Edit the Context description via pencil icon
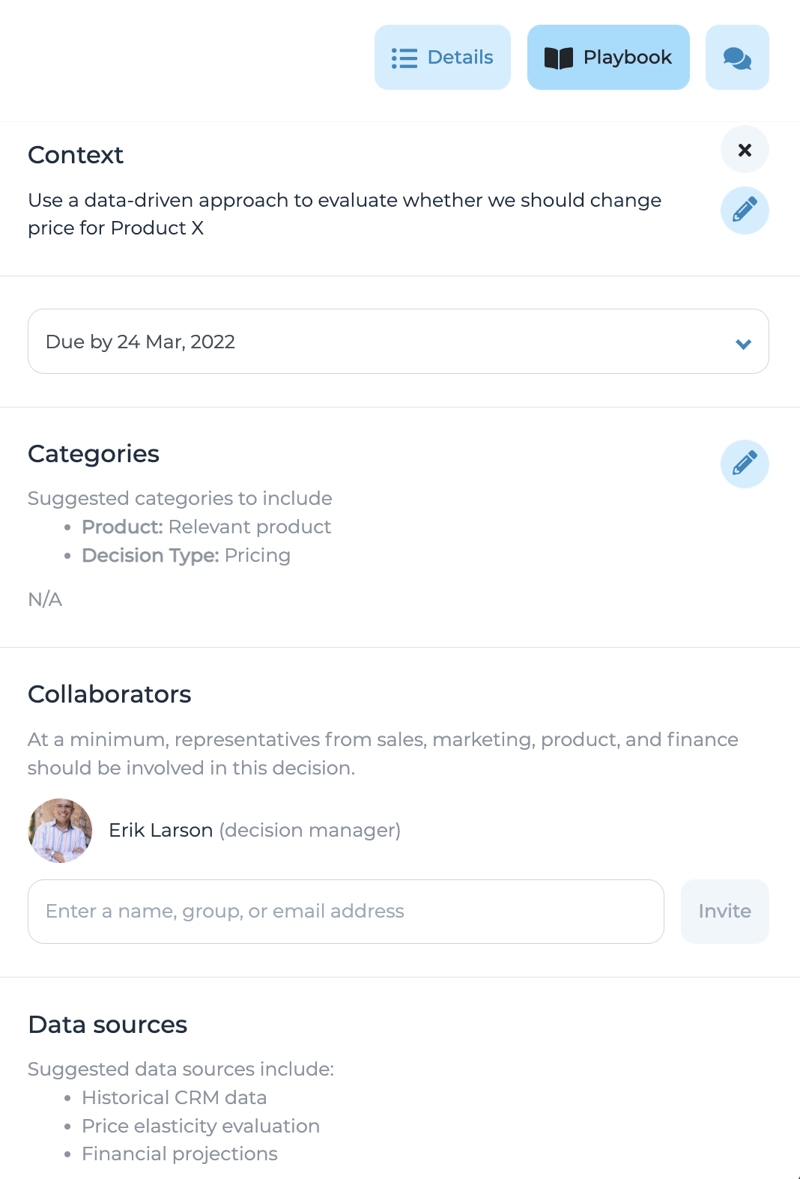The width and height of the screenshot is (800, 1179). click(744, 210)
